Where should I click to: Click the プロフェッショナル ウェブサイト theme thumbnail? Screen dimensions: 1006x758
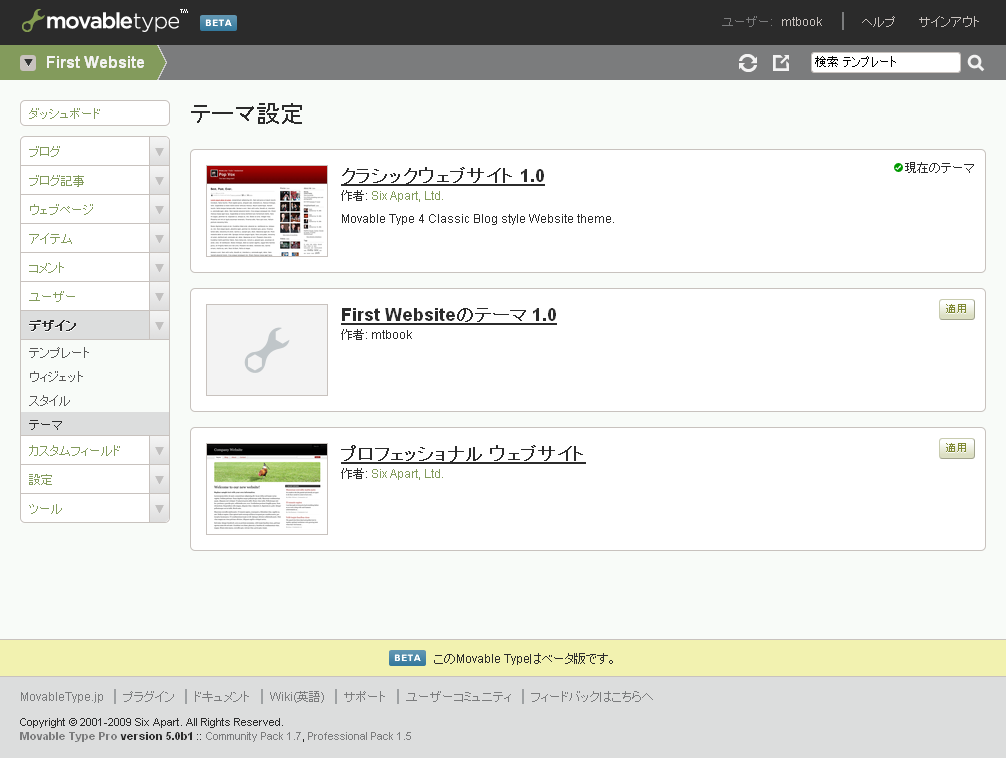click(x=267, y=489)
